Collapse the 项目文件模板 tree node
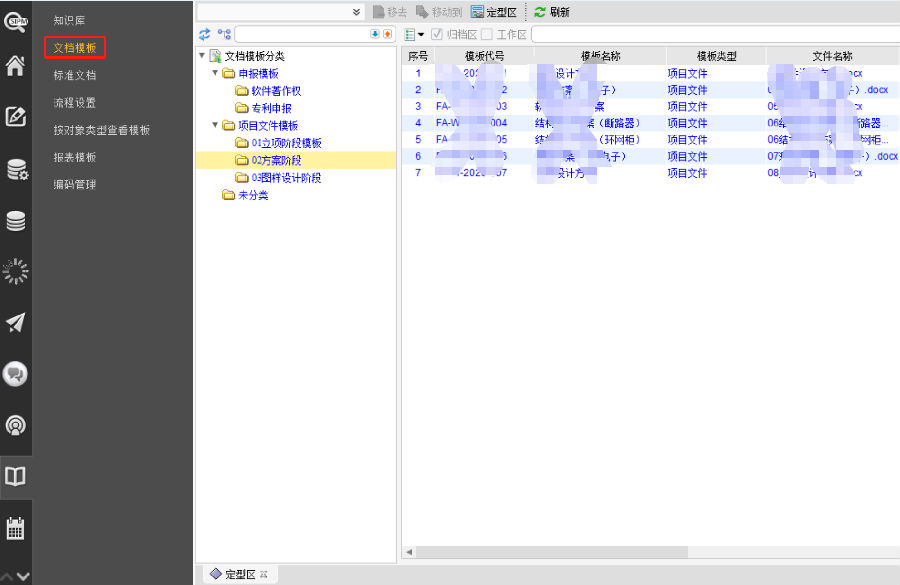The image size is (900, 585). click(215, 125)
